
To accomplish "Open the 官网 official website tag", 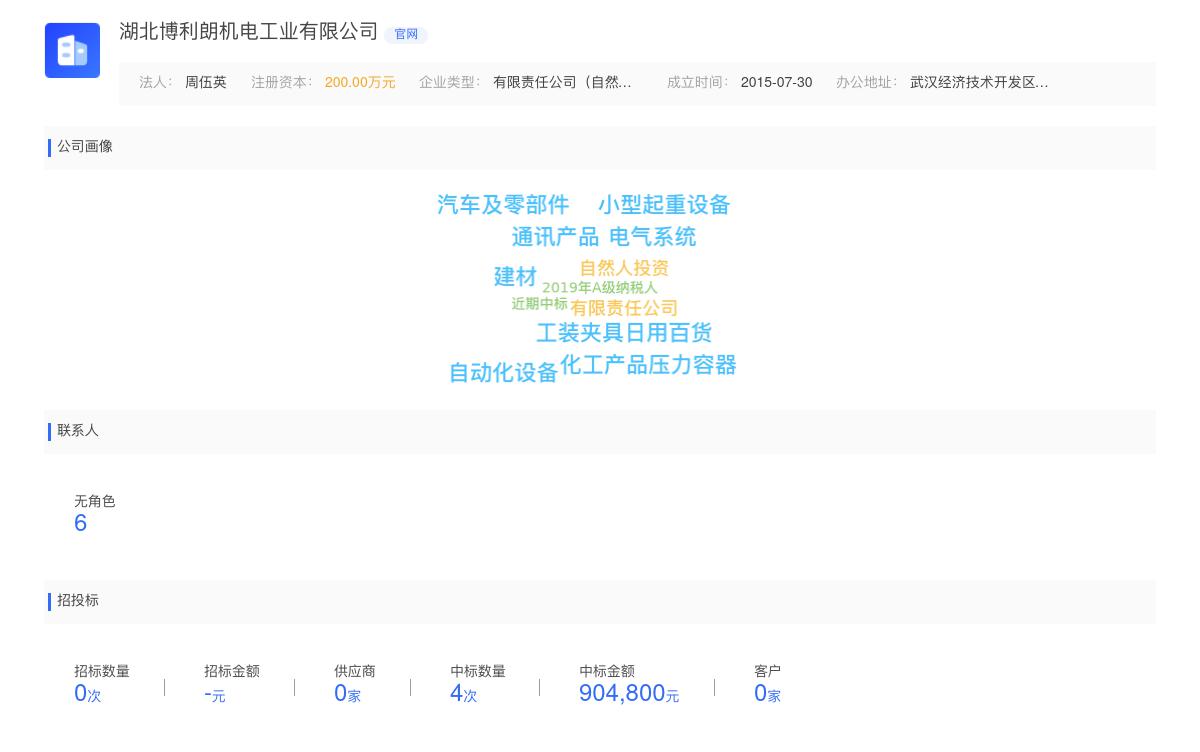I will [406, 34].
